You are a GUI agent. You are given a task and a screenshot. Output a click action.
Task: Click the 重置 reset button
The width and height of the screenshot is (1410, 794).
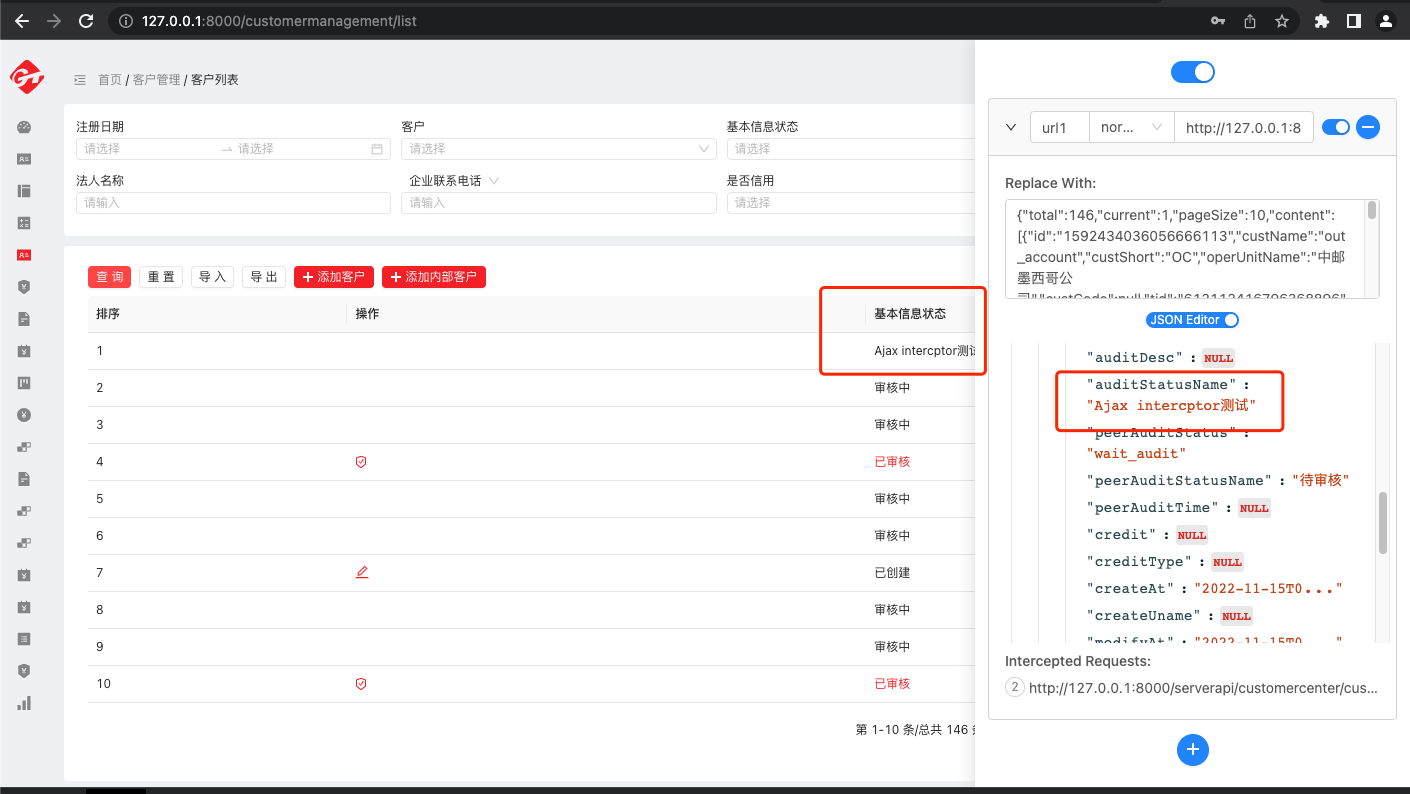161,277
